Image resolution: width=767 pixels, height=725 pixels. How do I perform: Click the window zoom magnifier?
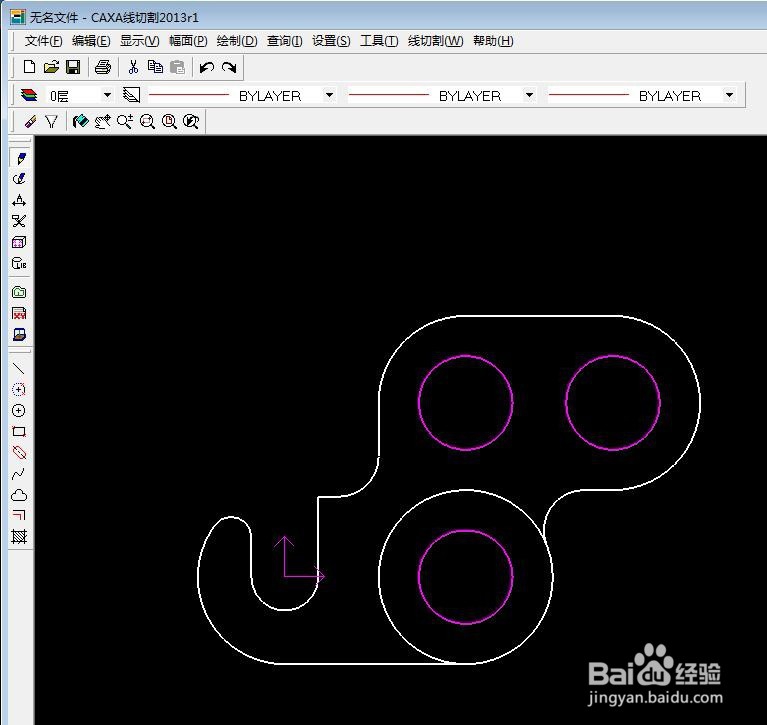pyautogui.click(x=147, y=121)
